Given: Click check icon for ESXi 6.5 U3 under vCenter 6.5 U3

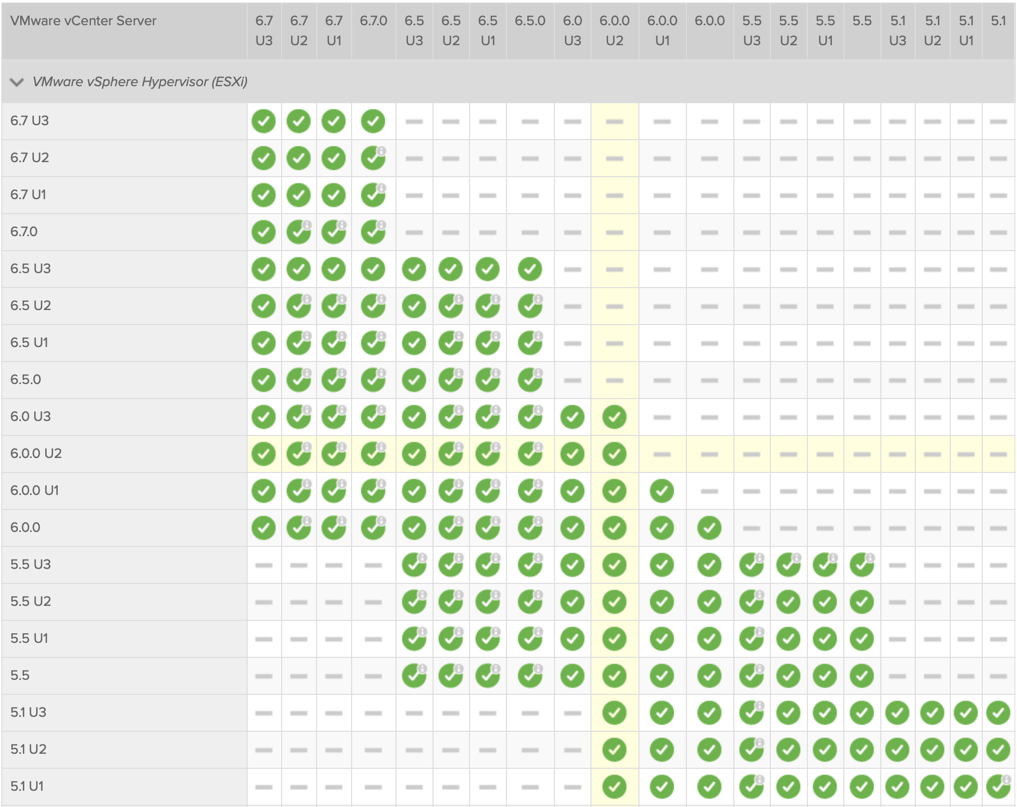Looking at the screenshot, I should [414, 269].
